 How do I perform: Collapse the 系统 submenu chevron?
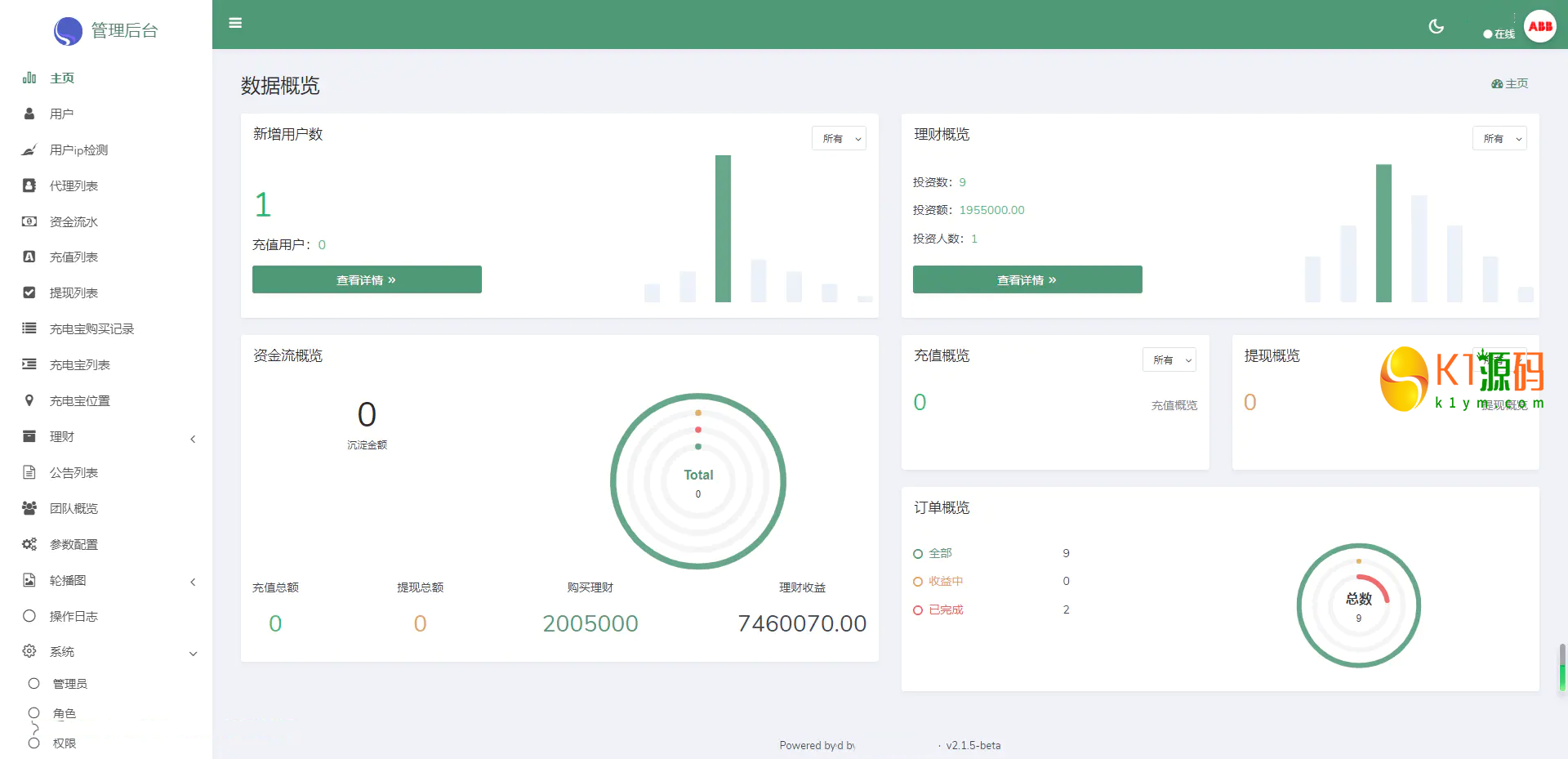(x=193, y=654)
